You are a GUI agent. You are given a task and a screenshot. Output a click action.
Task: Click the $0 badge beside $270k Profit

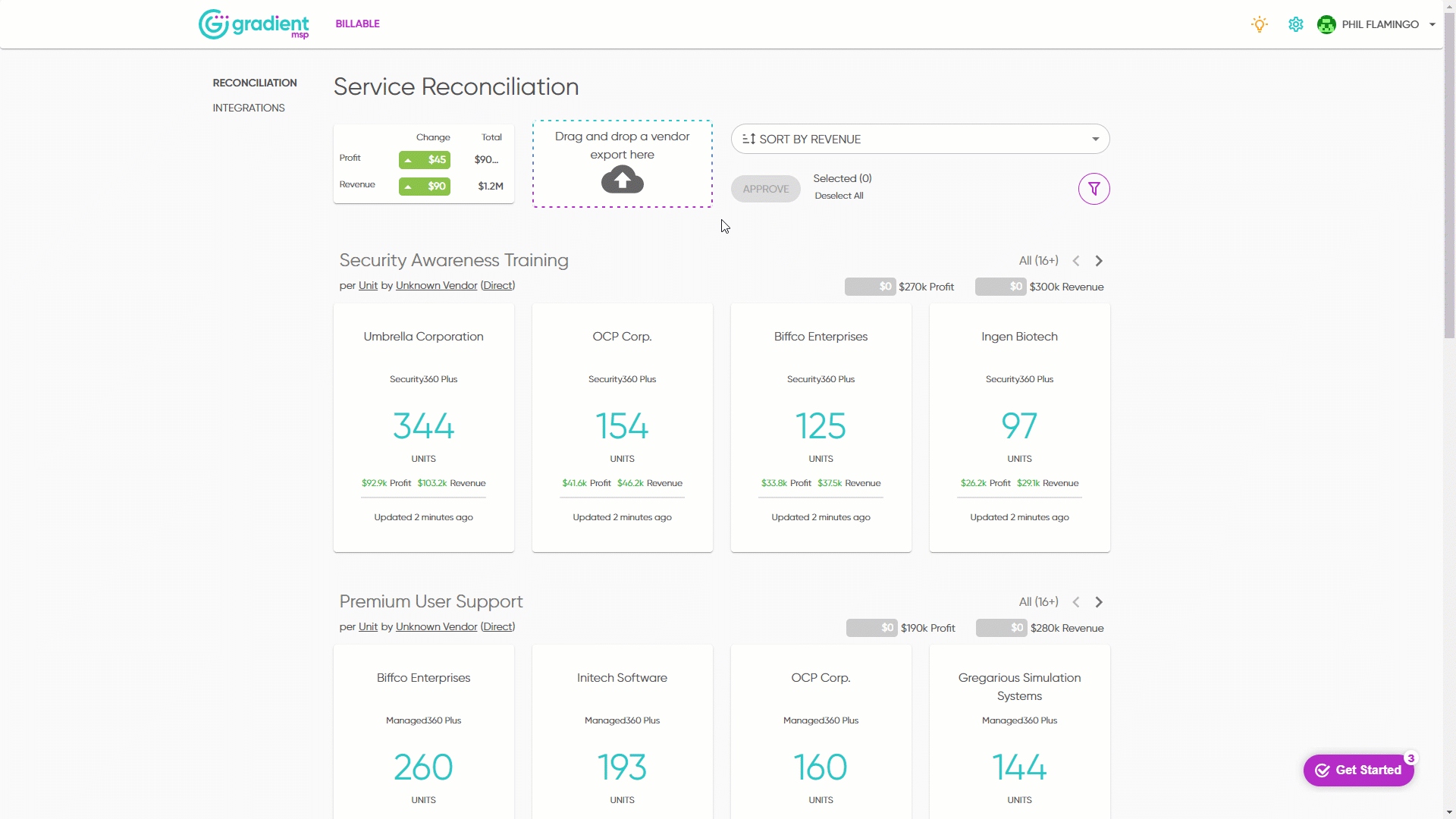870,287
